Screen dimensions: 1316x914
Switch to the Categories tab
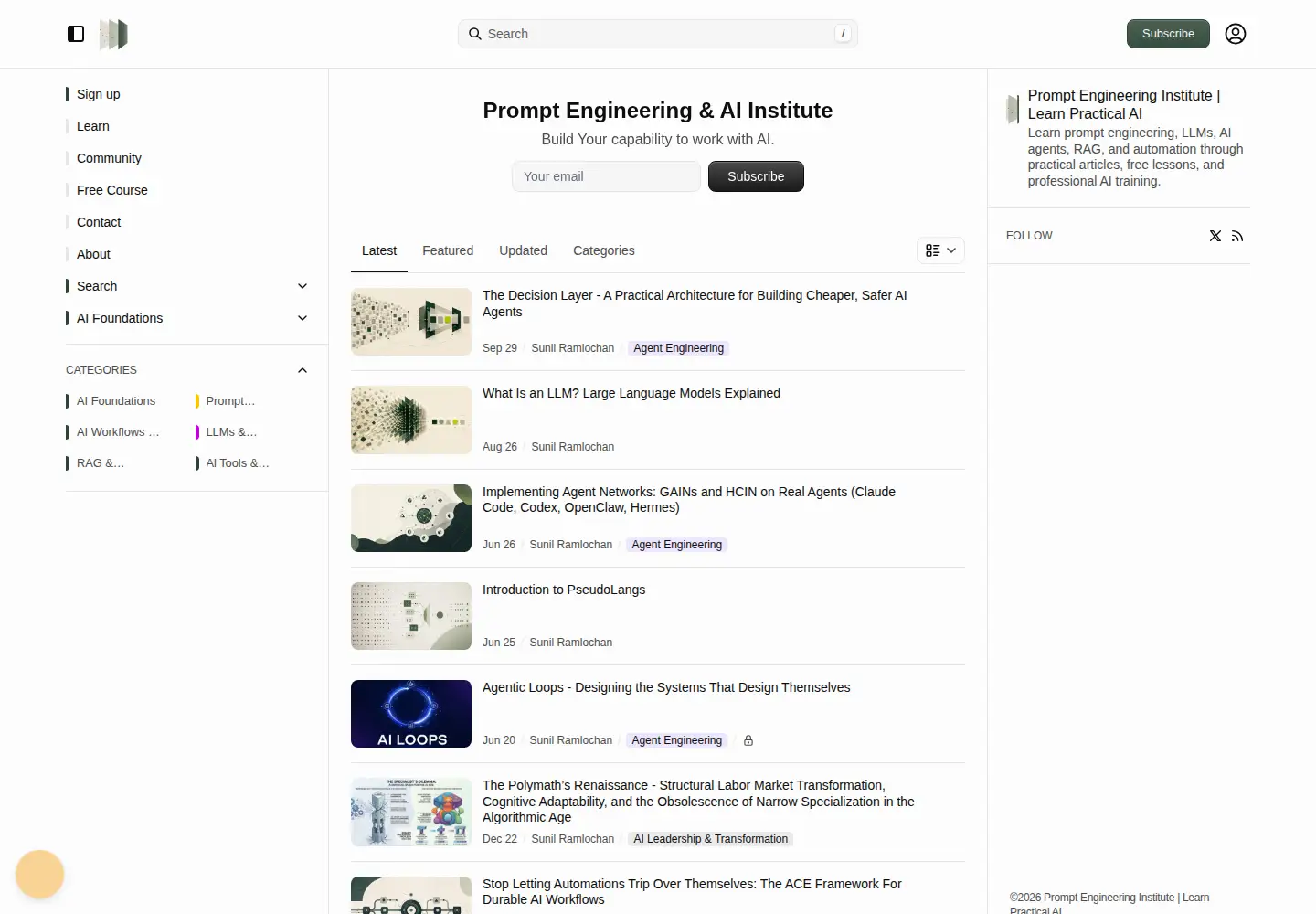coord(604,250)
